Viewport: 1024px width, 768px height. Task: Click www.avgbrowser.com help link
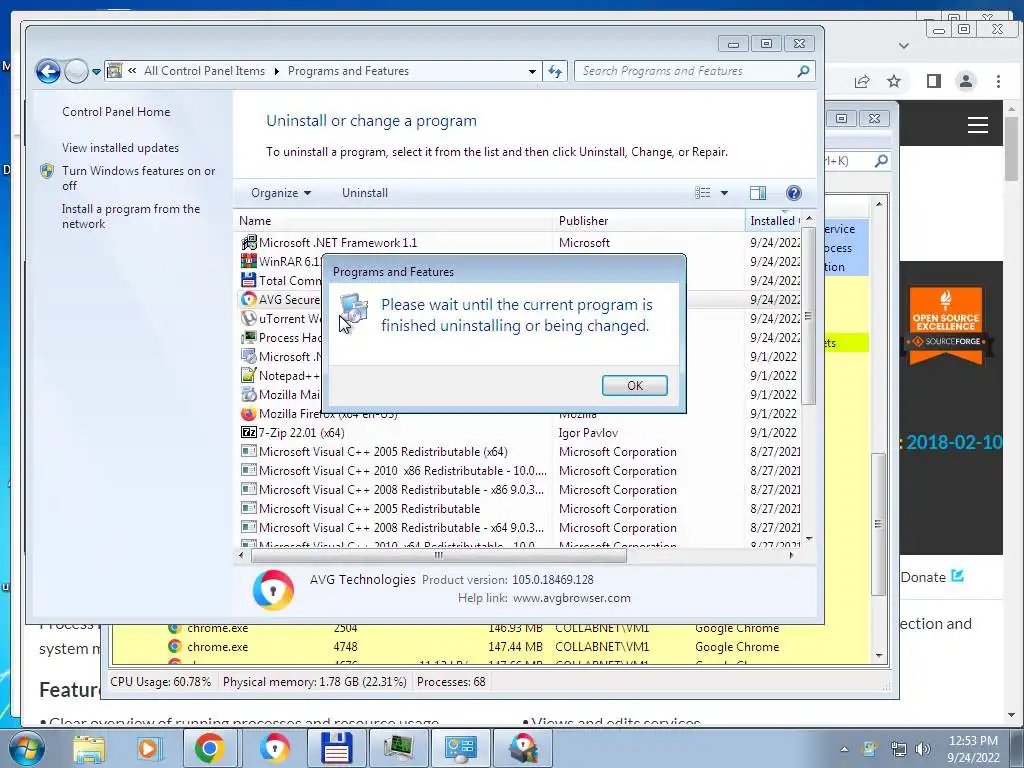click(571, 598)
